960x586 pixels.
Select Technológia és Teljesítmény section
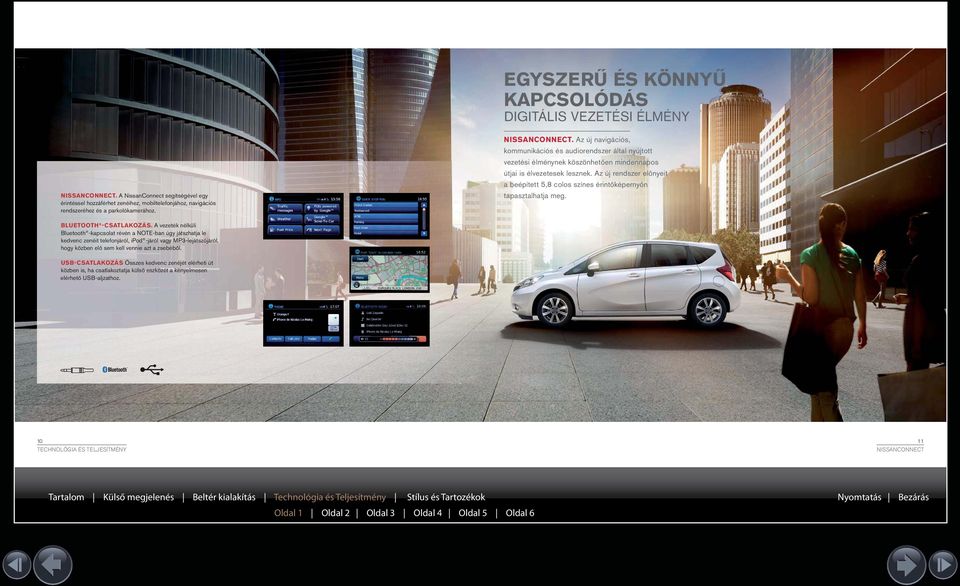(x=330, y=497)
